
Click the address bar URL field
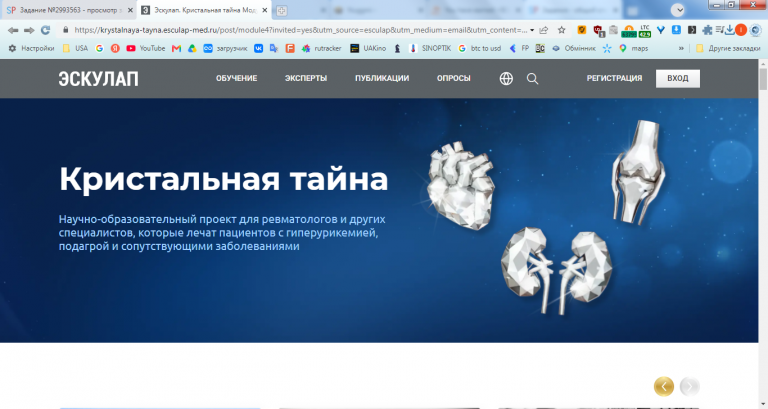coord(300,30)
